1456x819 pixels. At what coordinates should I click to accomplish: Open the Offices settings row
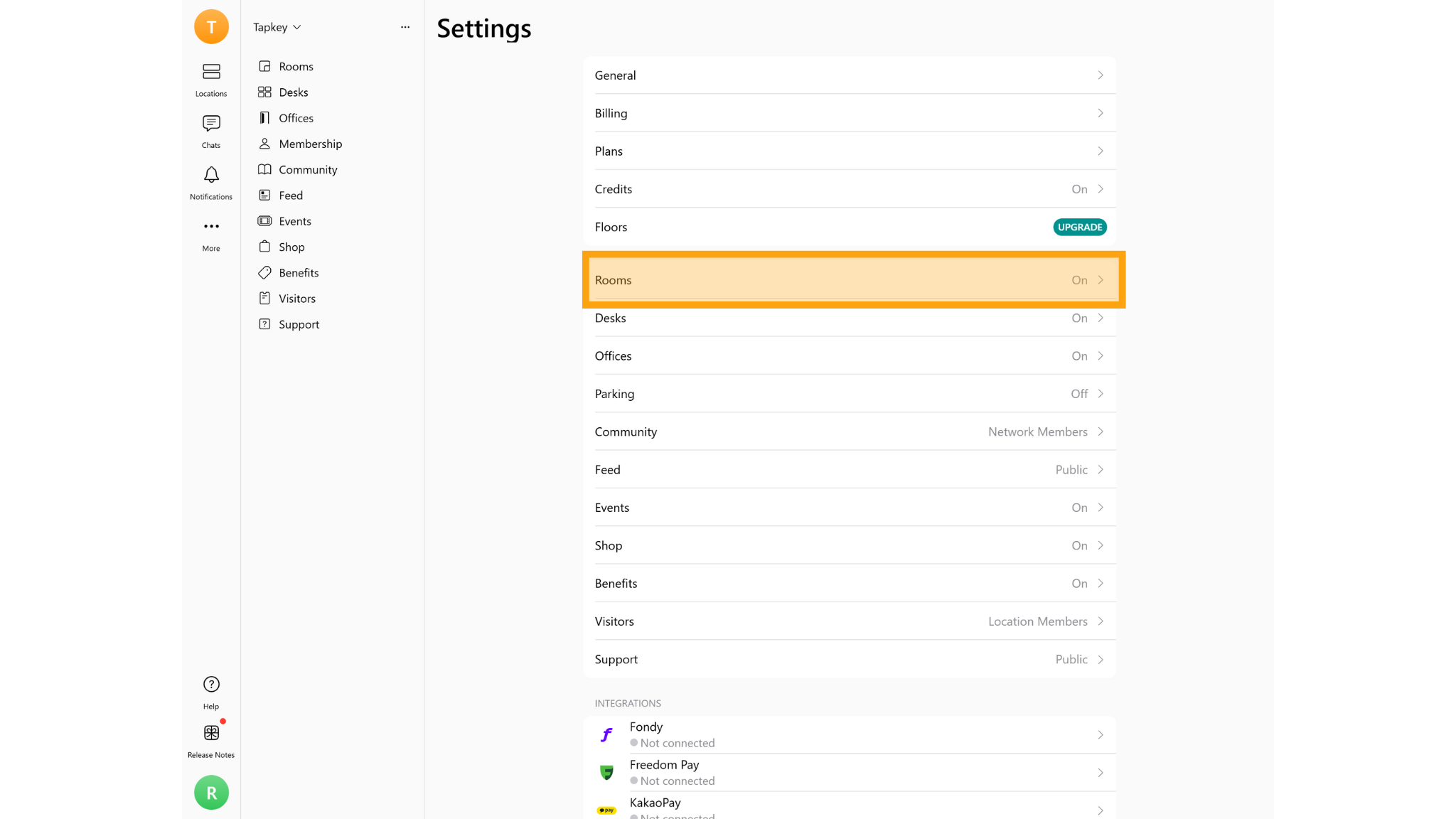tap(849, 355)
